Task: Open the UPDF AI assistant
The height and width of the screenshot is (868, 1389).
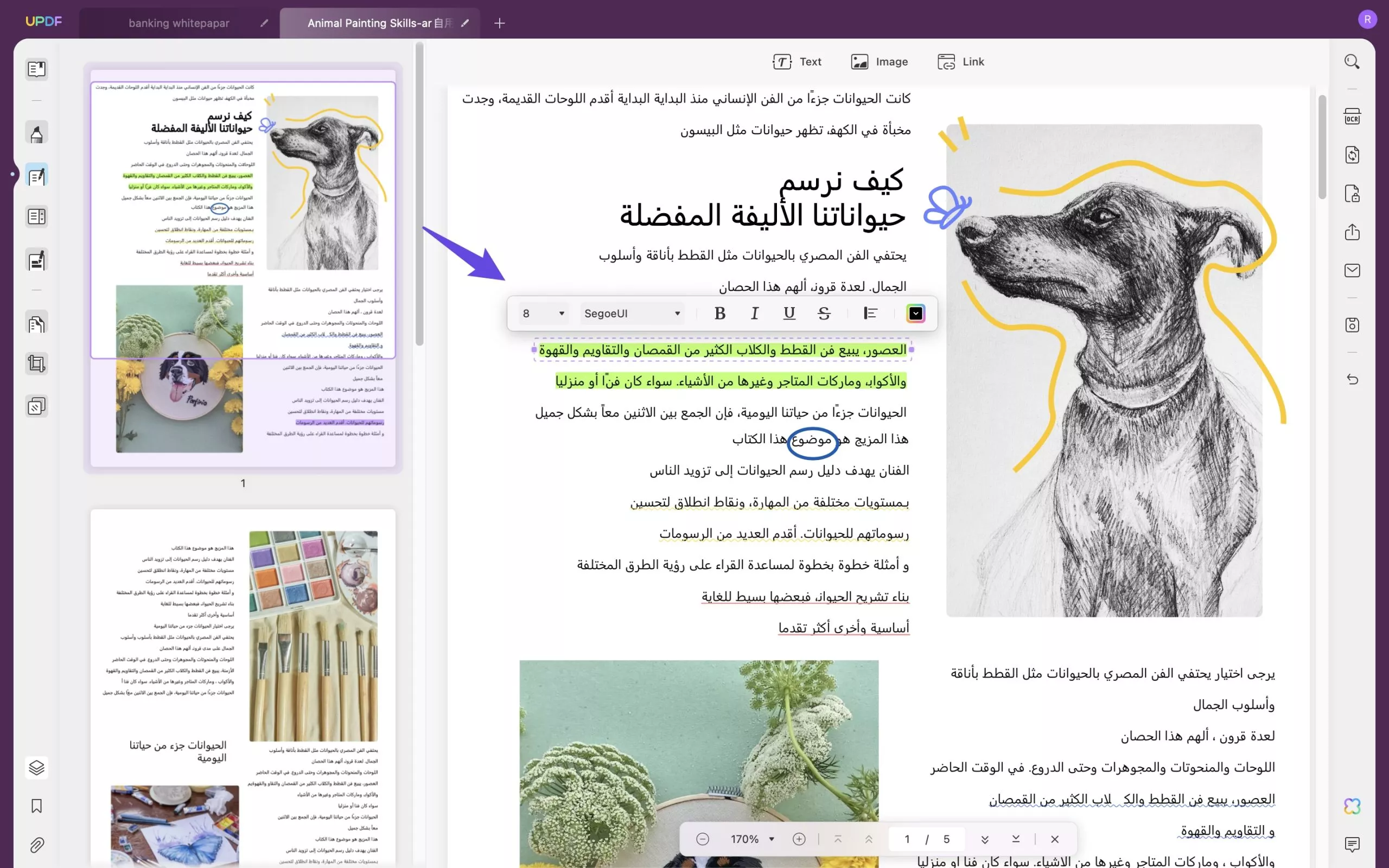Action: tap(1353, 806)
